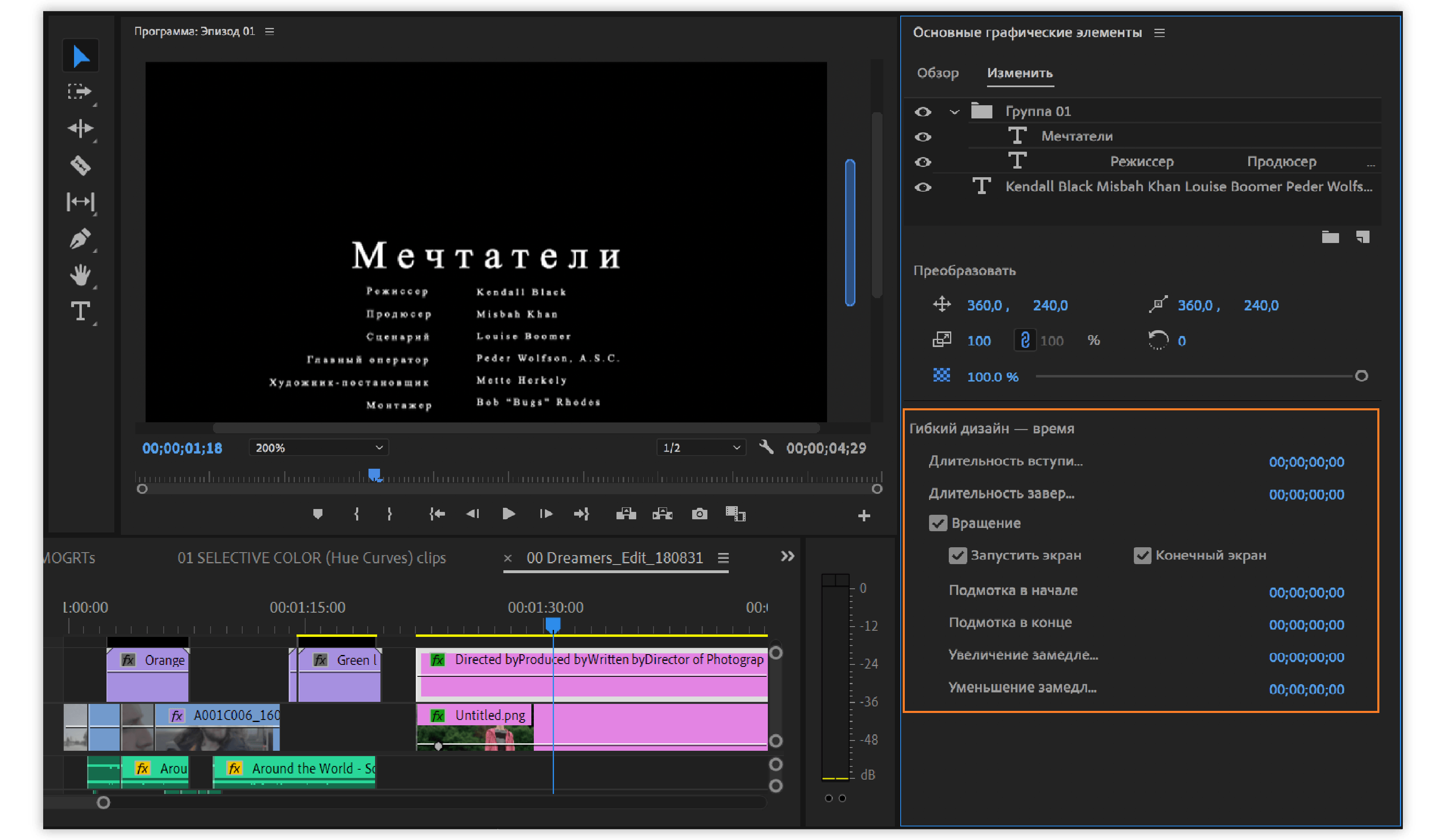Screen dimensions: 1446x840
Task: Uncheck the Конечный экран checkbox
Action: click(x=1142, y=555)
